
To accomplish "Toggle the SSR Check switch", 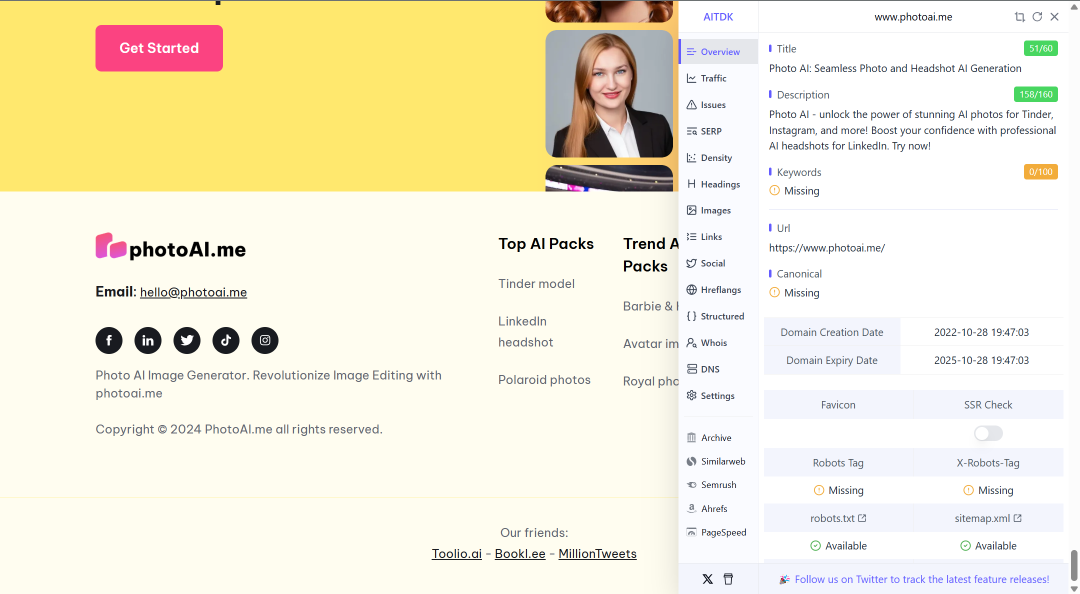I will click(x=988, y=433).
